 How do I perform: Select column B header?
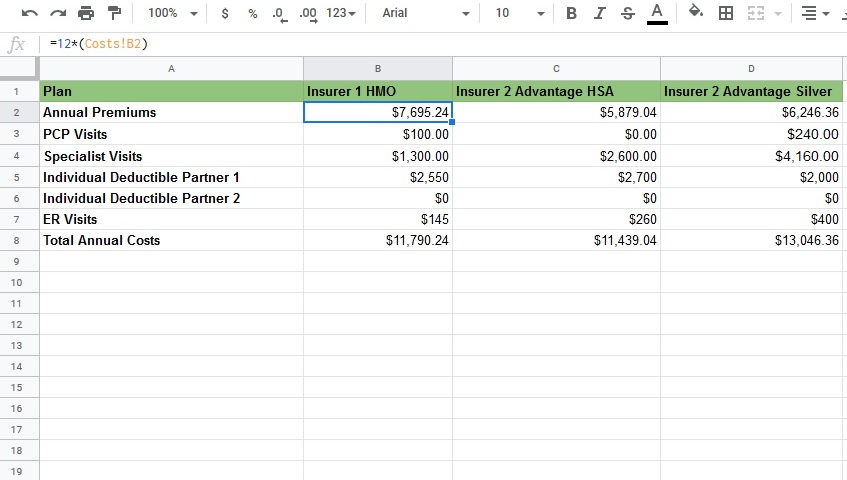coord(378,69)
